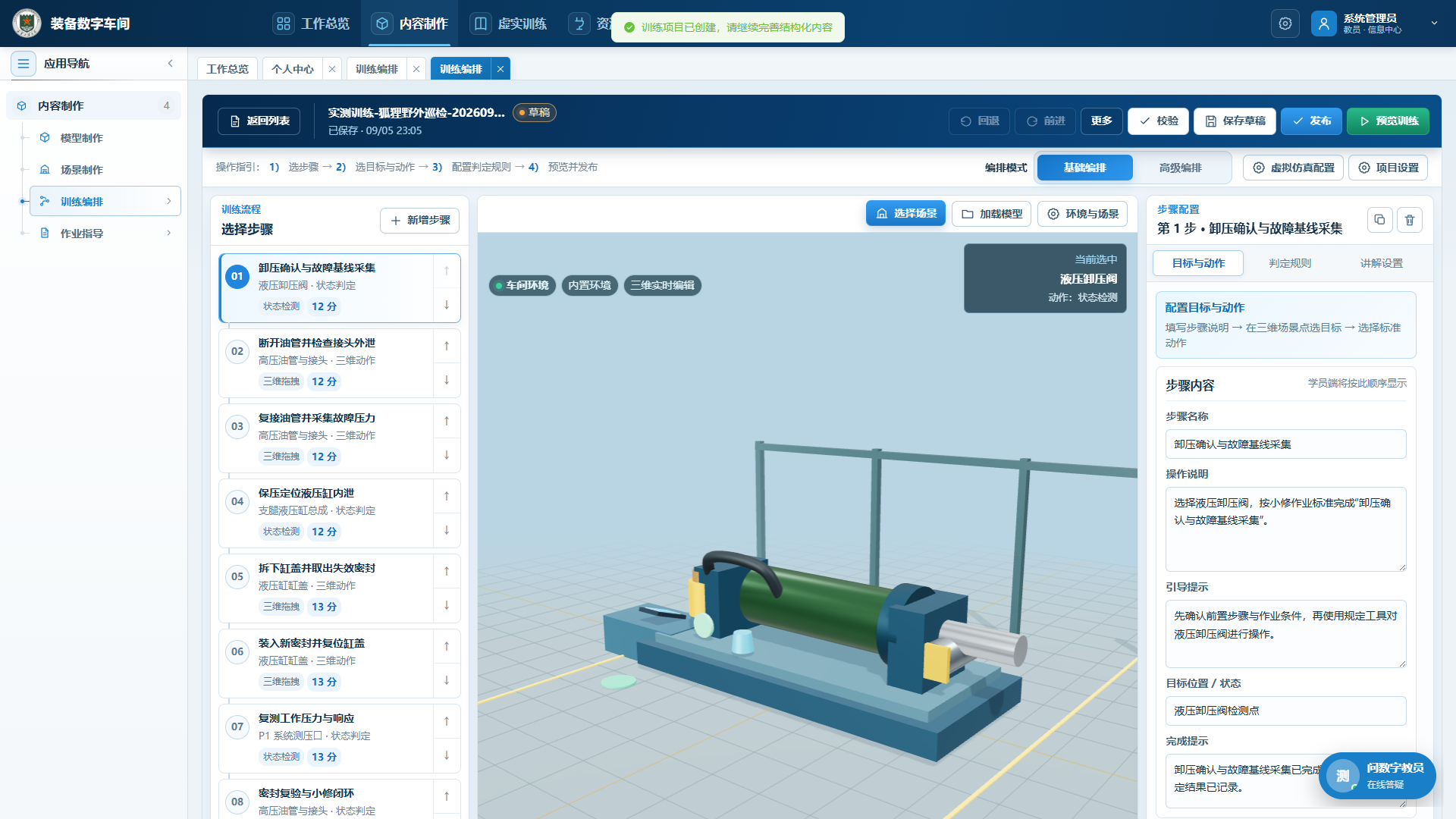Open the 工作总览 top navigation
Screen dimensions: 1456x819
[x=312, y=24]
